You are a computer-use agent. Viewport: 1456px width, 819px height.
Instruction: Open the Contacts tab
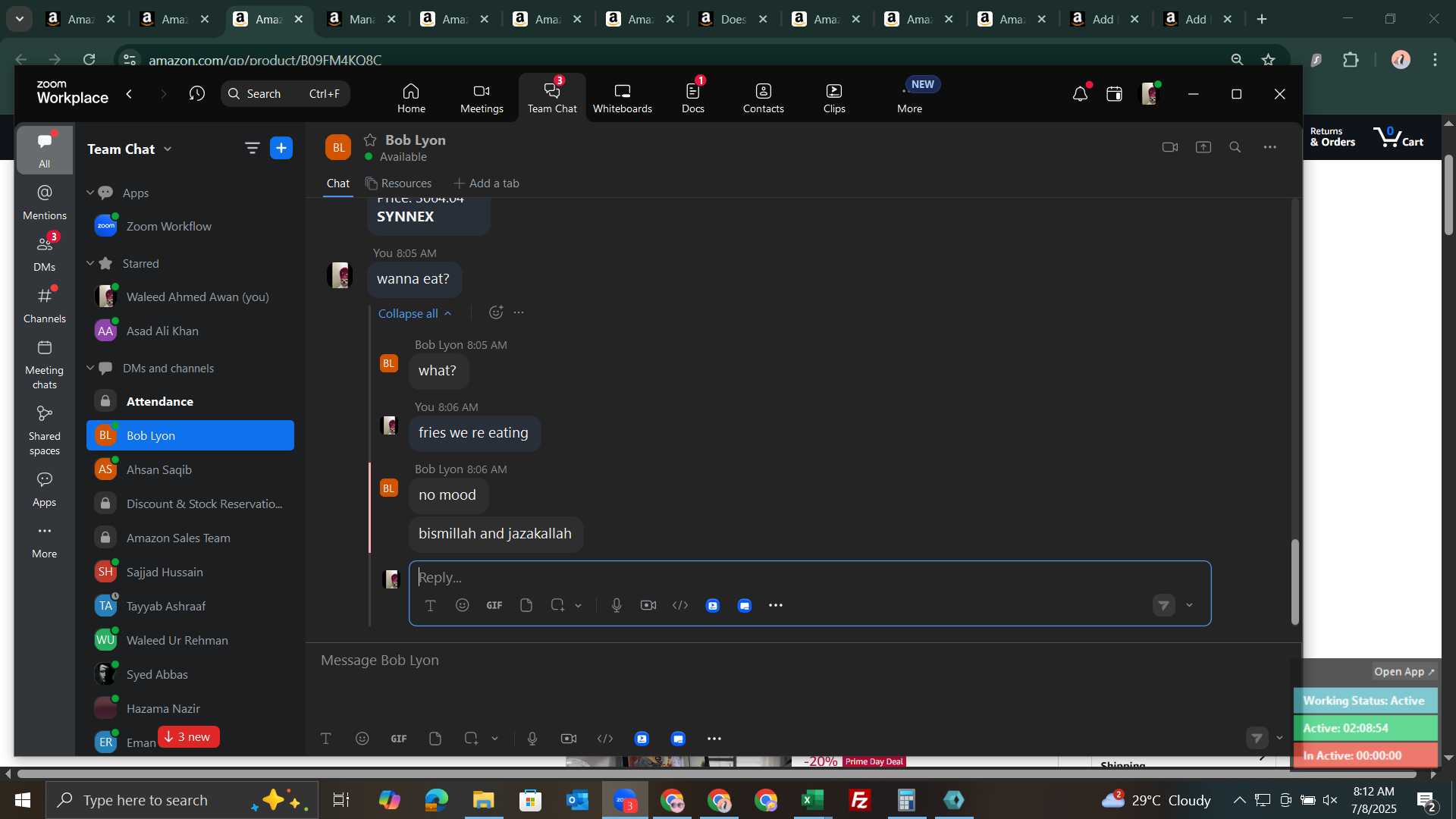click(764, 98)
